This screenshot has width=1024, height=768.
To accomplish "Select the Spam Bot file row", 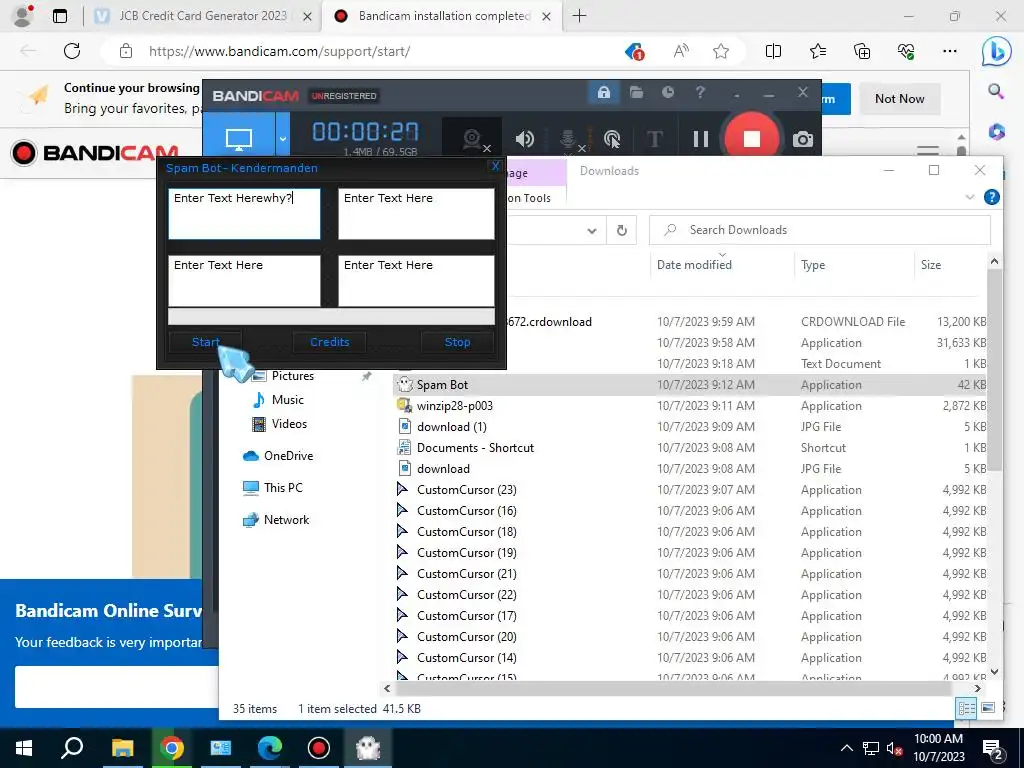I will (690, 385).
